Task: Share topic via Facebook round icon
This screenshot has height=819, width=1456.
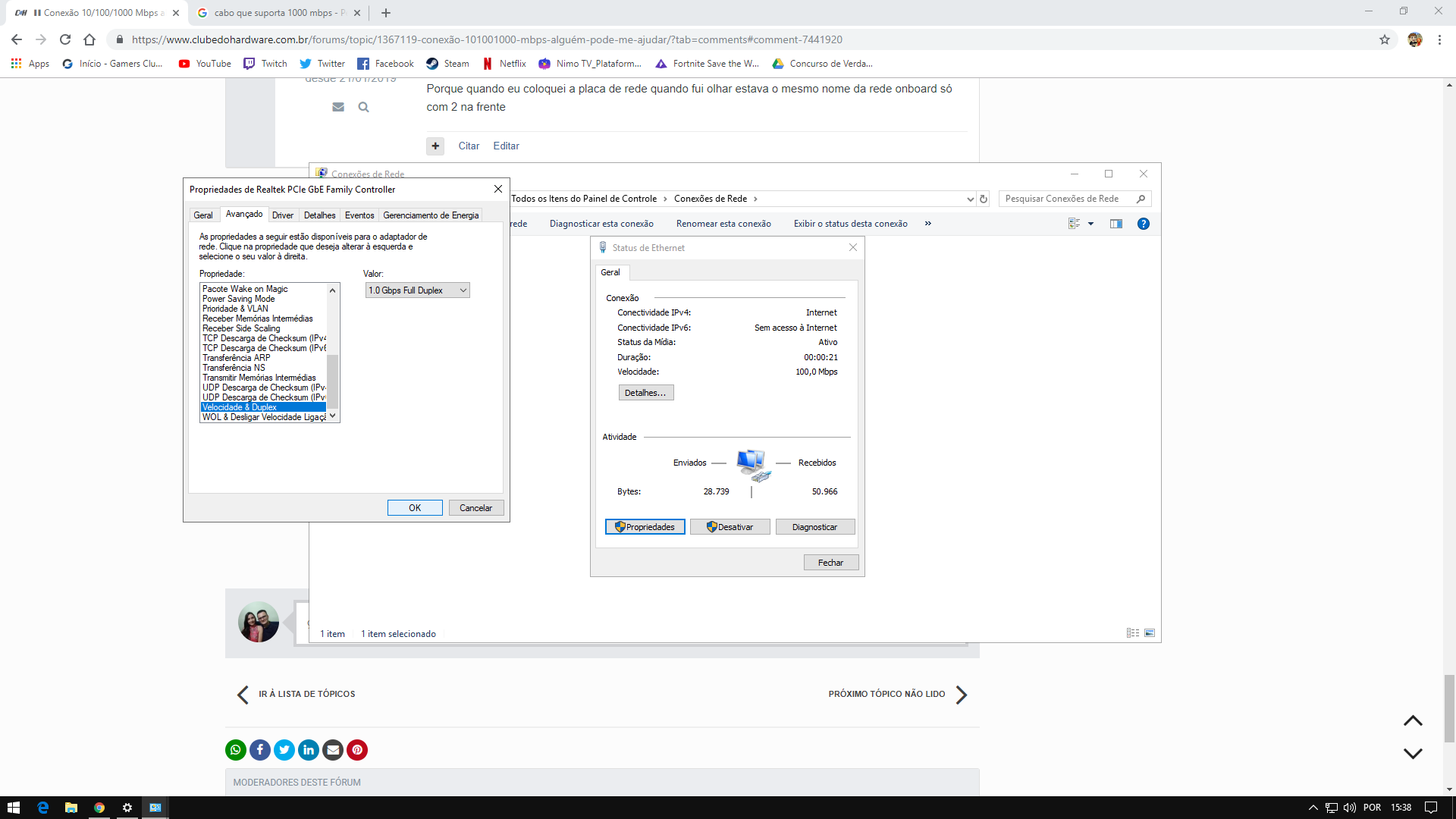Action: [260, 750]
